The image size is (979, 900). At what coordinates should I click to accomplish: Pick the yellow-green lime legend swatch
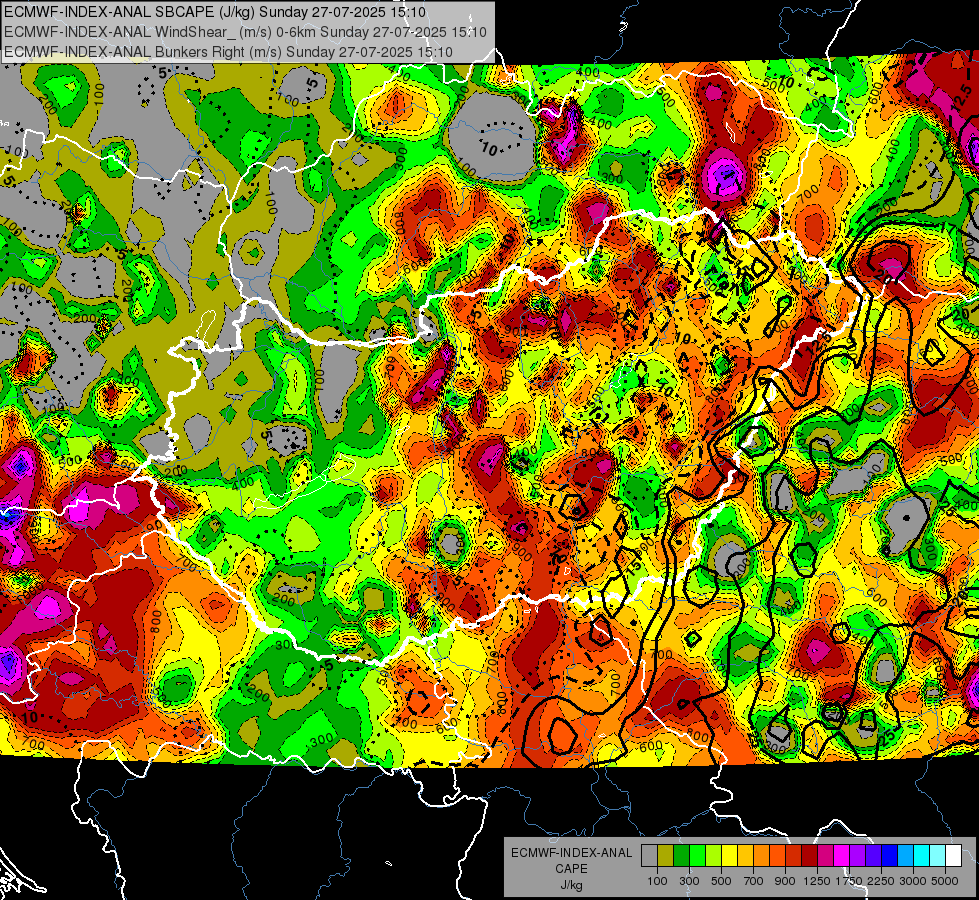pos(714,856)
